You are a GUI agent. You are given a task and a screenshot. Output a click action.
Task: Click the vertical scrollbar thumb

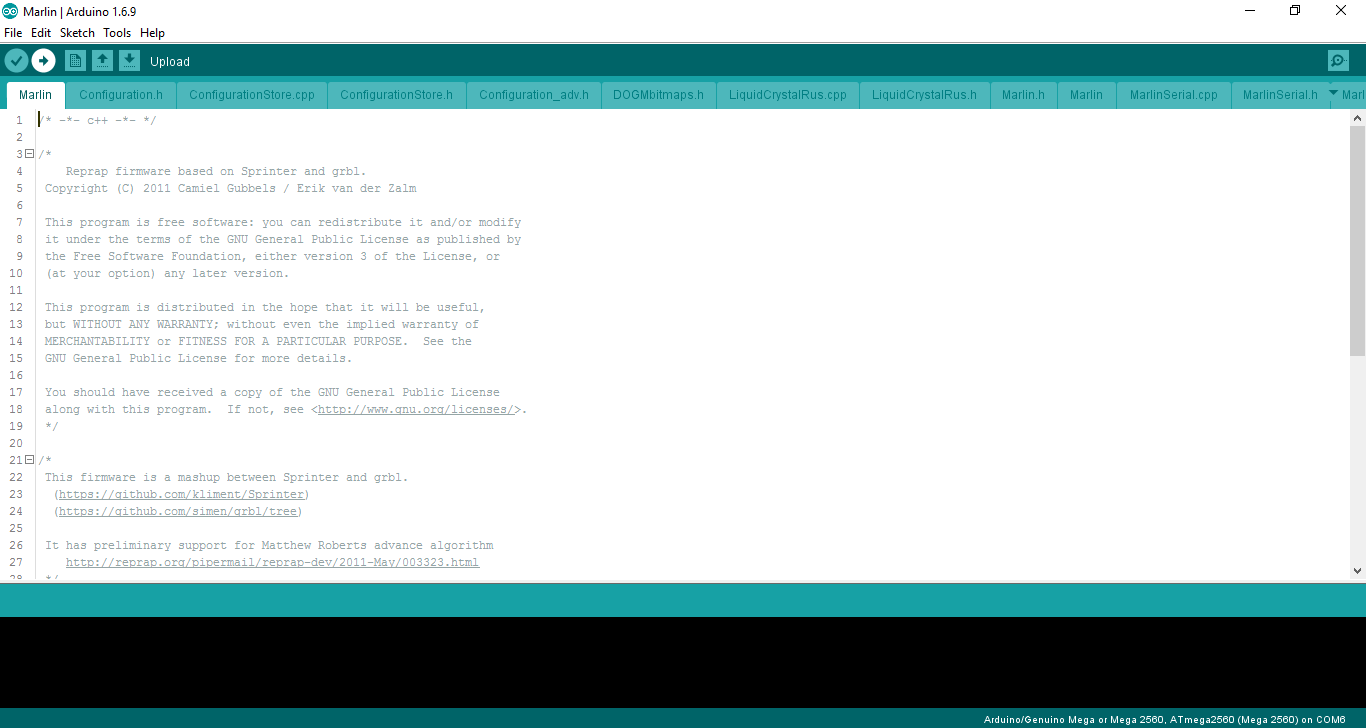click(1357, 241)
